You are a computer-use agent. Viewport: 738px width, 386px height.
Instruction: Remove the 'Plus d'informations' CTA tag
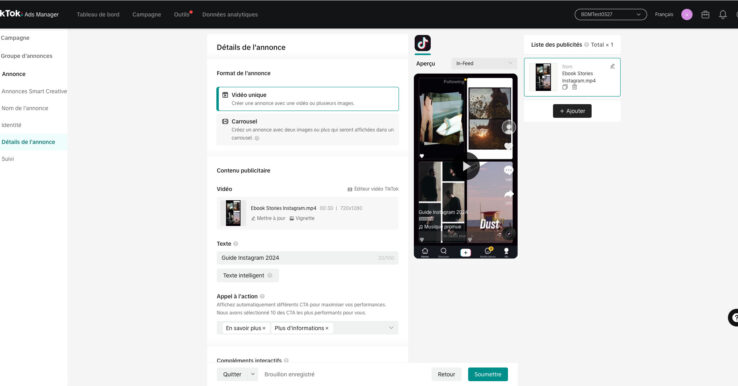[327, 328]
